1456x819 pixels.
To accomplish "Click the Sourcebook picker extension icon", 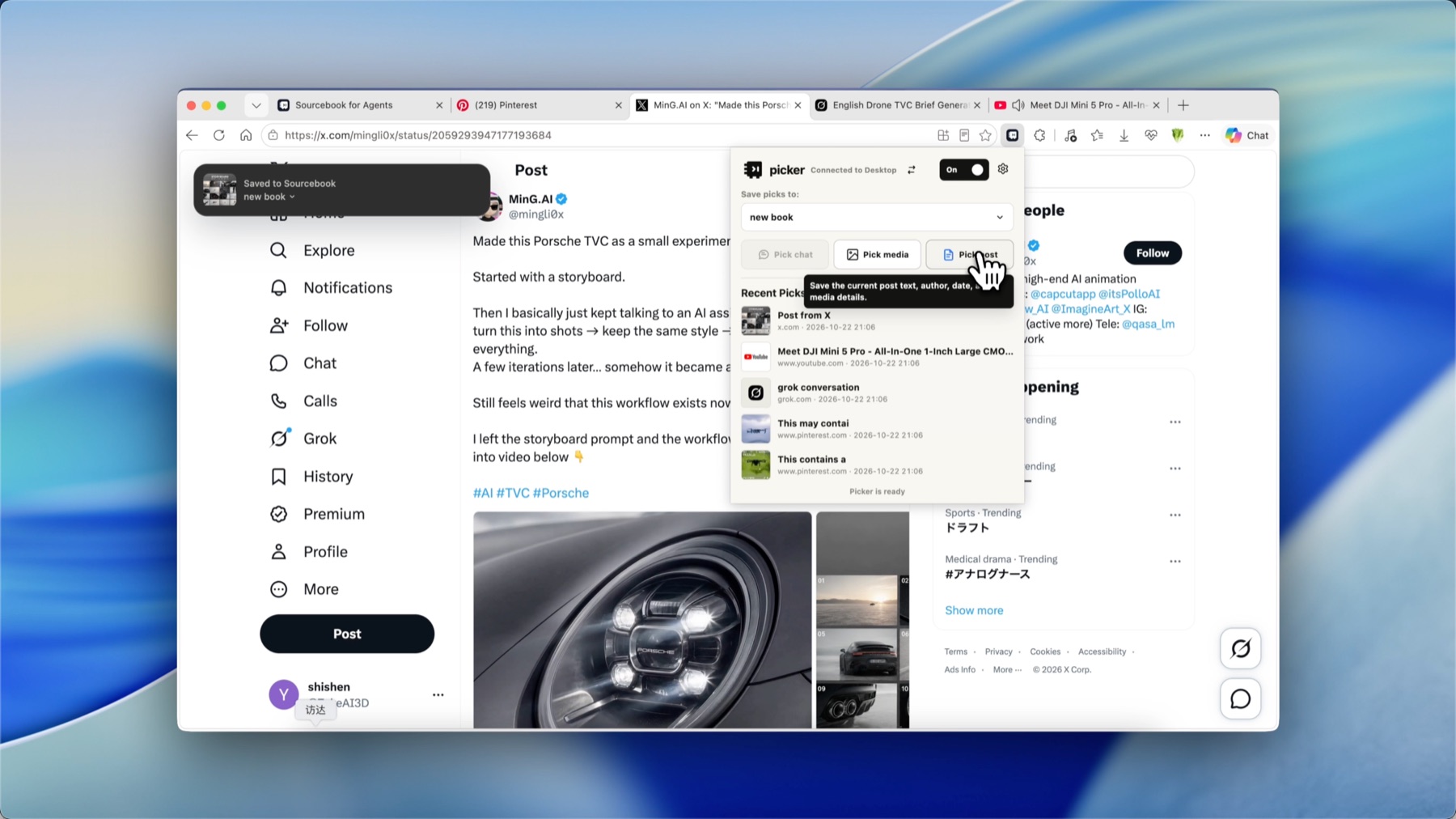I will [1013, 135].
